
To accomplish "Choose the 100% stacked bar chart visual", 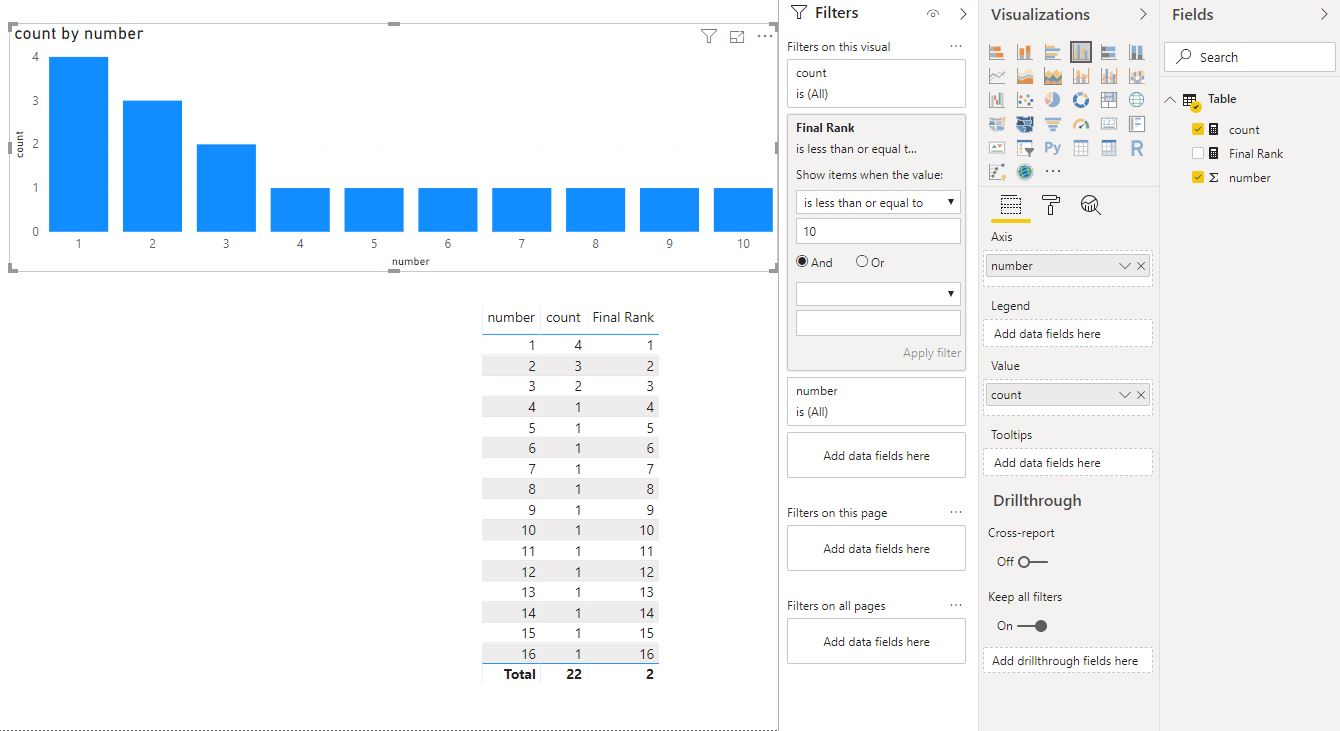I will pos(1109,52).
